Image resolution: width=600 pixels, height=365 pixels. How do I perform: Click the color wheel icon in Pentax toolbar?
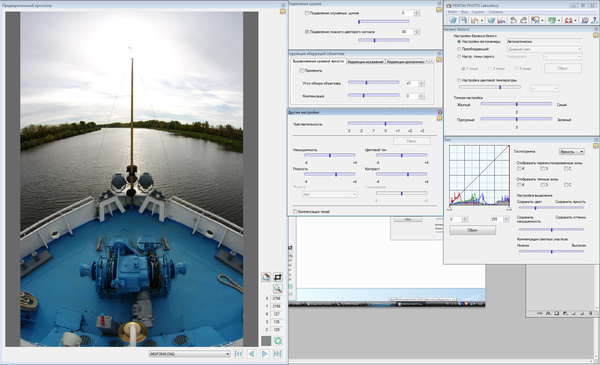tap(535, 20)
